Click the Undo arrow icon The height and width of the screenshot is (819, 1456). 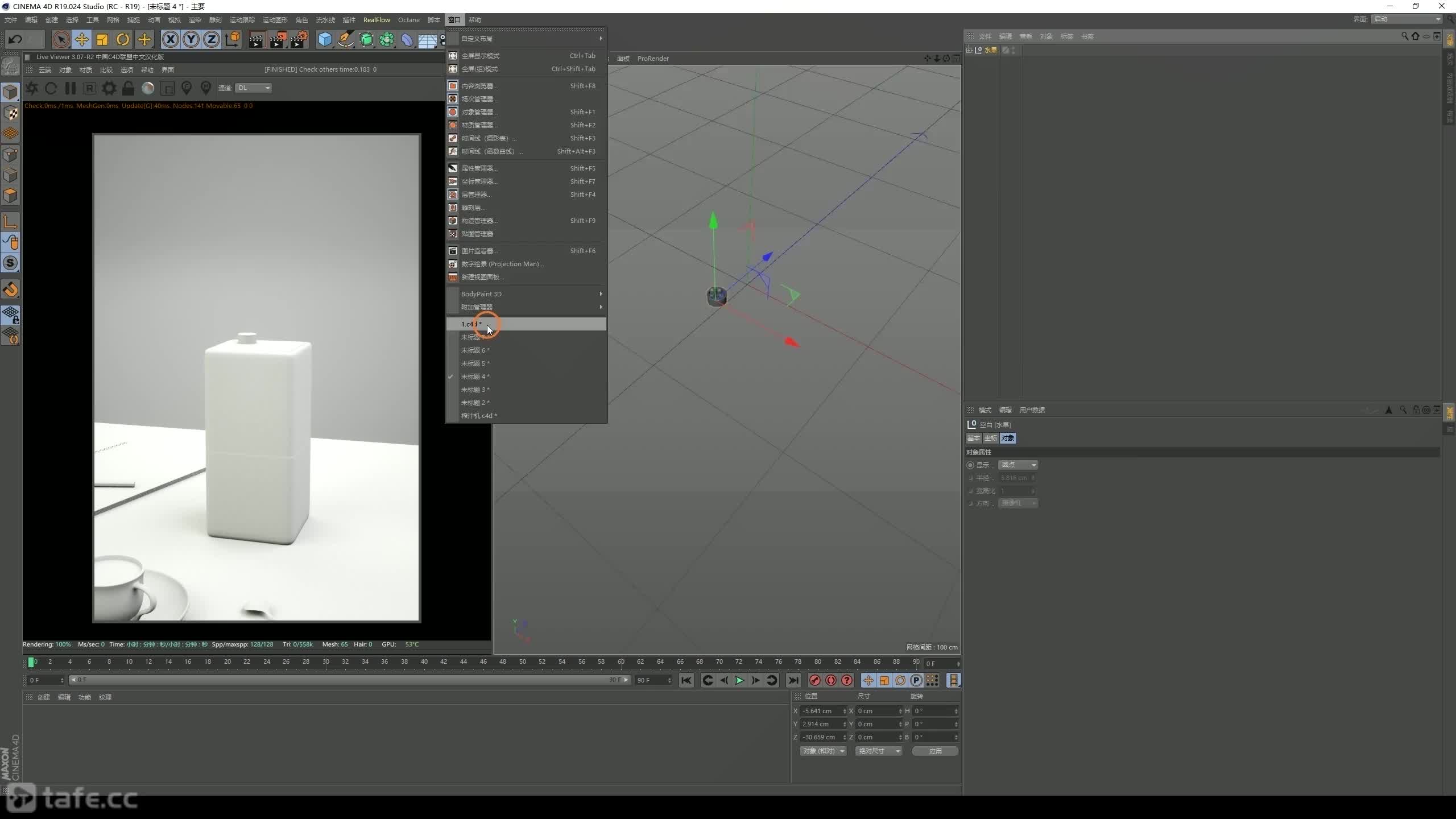tap(15, 39)
